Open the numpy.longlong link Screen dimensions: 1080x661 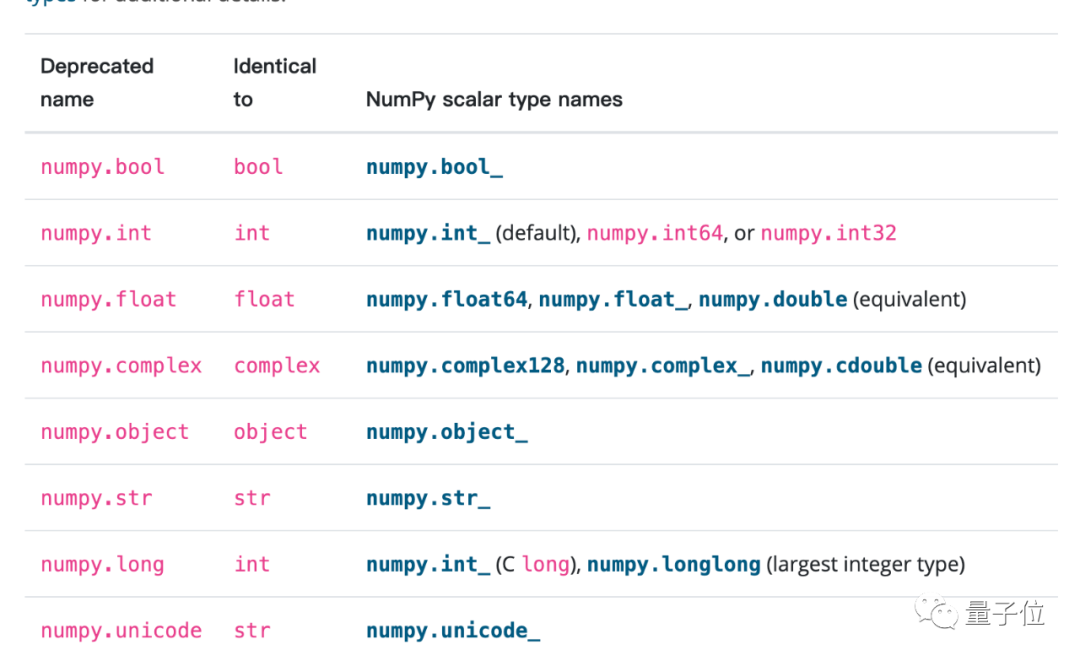click(x=673, y=564)
